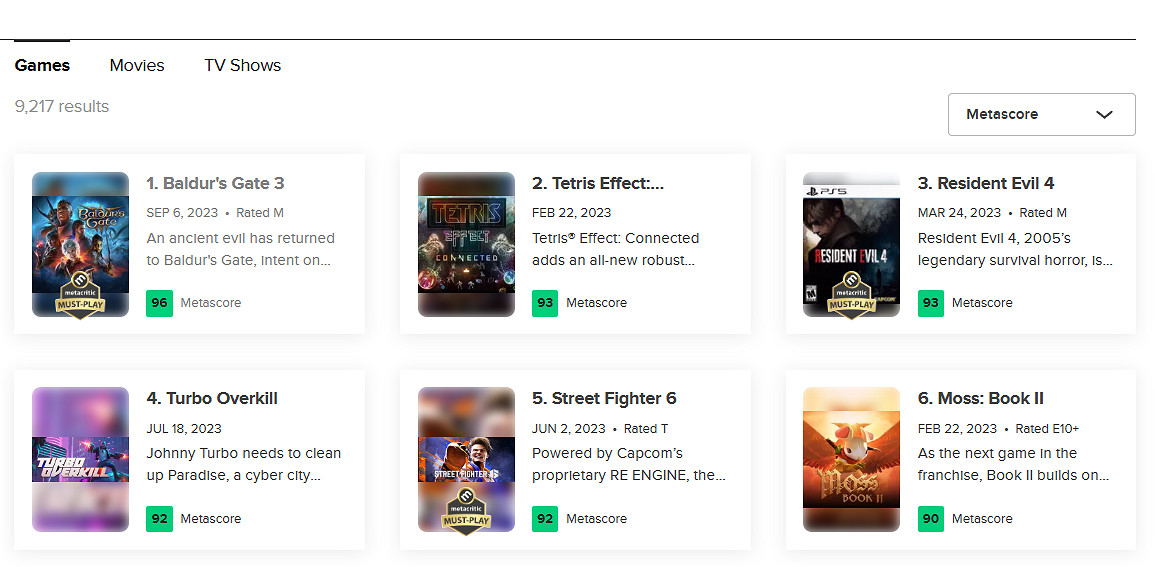Click the 96 Metascore badge
Image resolution: width=1155 pixels, height=567 pixels.
click(x=159, y=303)
